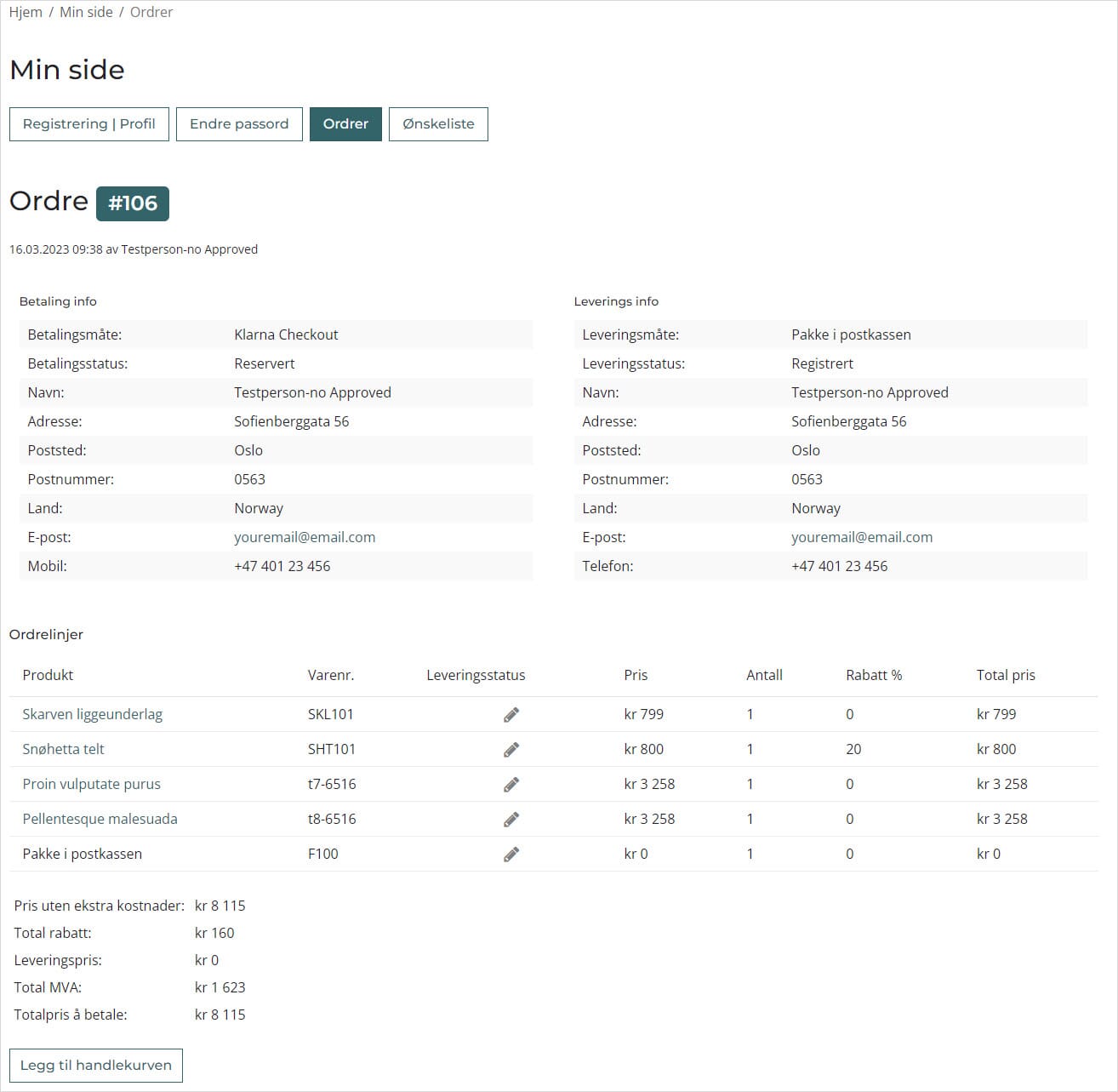The width and height of the screenshot is (1118, 1092).
Task: Click Hjem in the breadcrumb
Action: [x=26, y=12]
